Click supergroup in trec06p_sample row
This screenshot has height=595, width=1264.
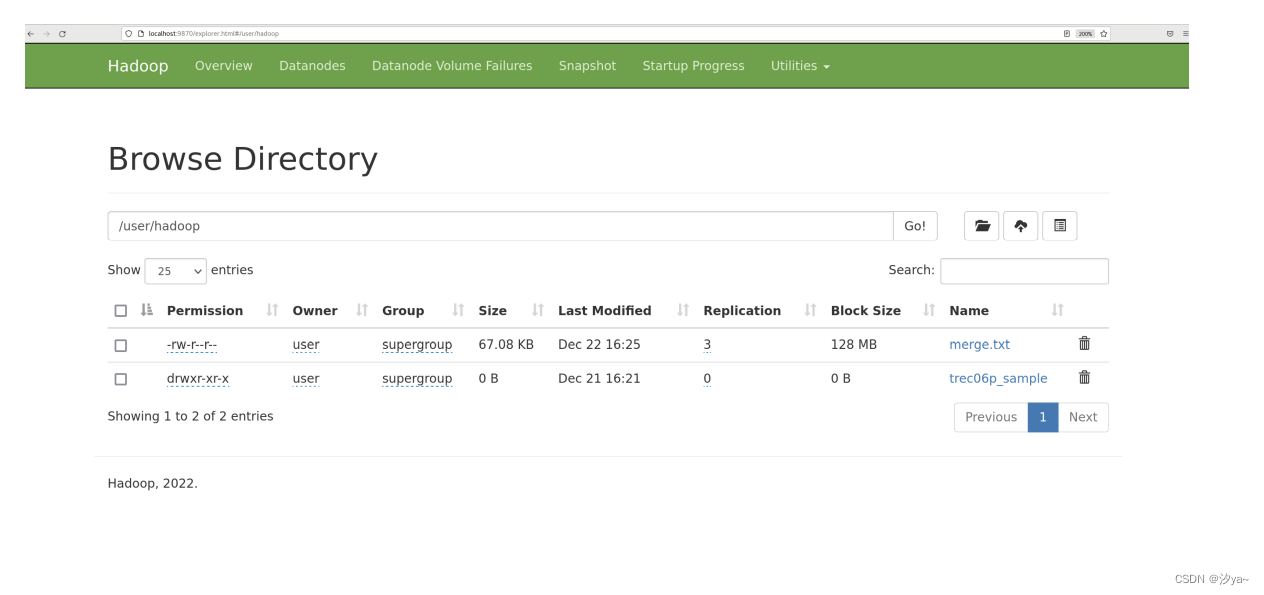417,379
